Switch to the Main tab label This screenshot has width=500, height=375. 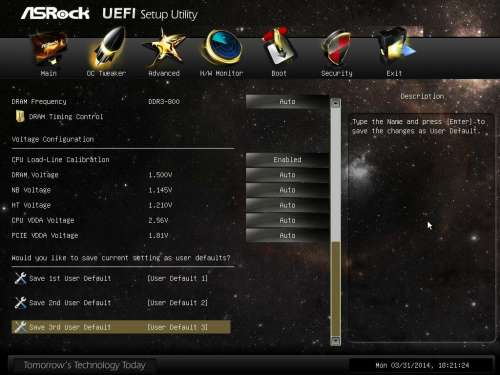coord(49,73)
